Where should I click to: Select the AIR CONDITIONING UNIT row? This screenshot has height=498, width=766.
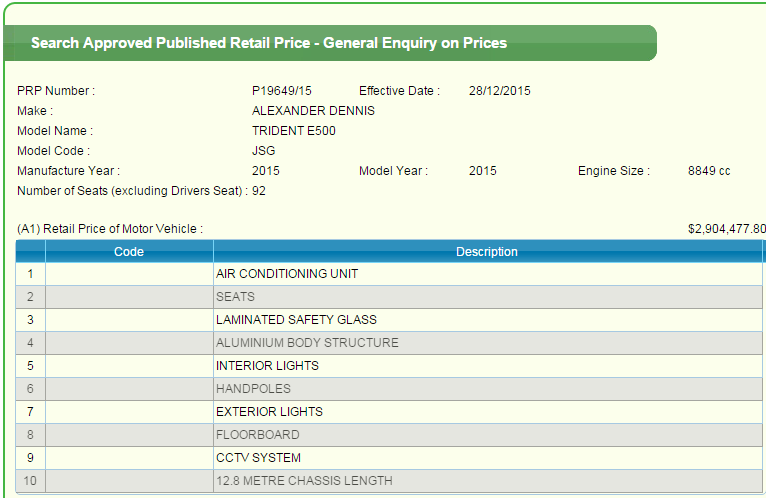389,274
